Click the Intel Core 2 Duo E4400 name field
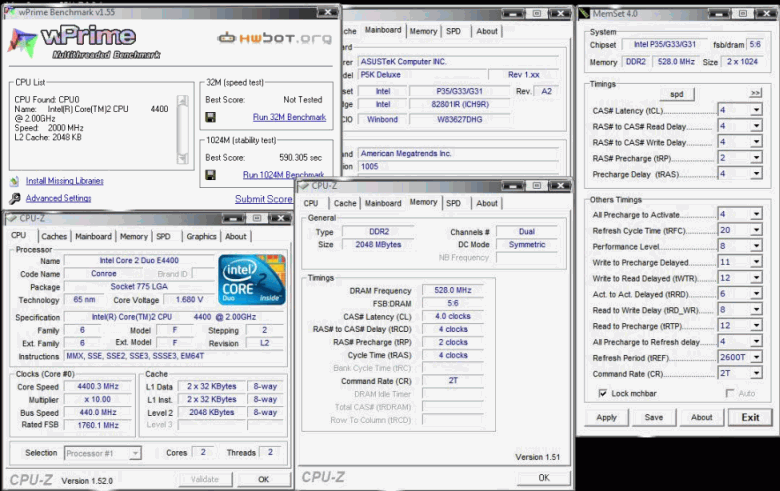The width and height of the screenshot is (780, 491). pos(139,260)
